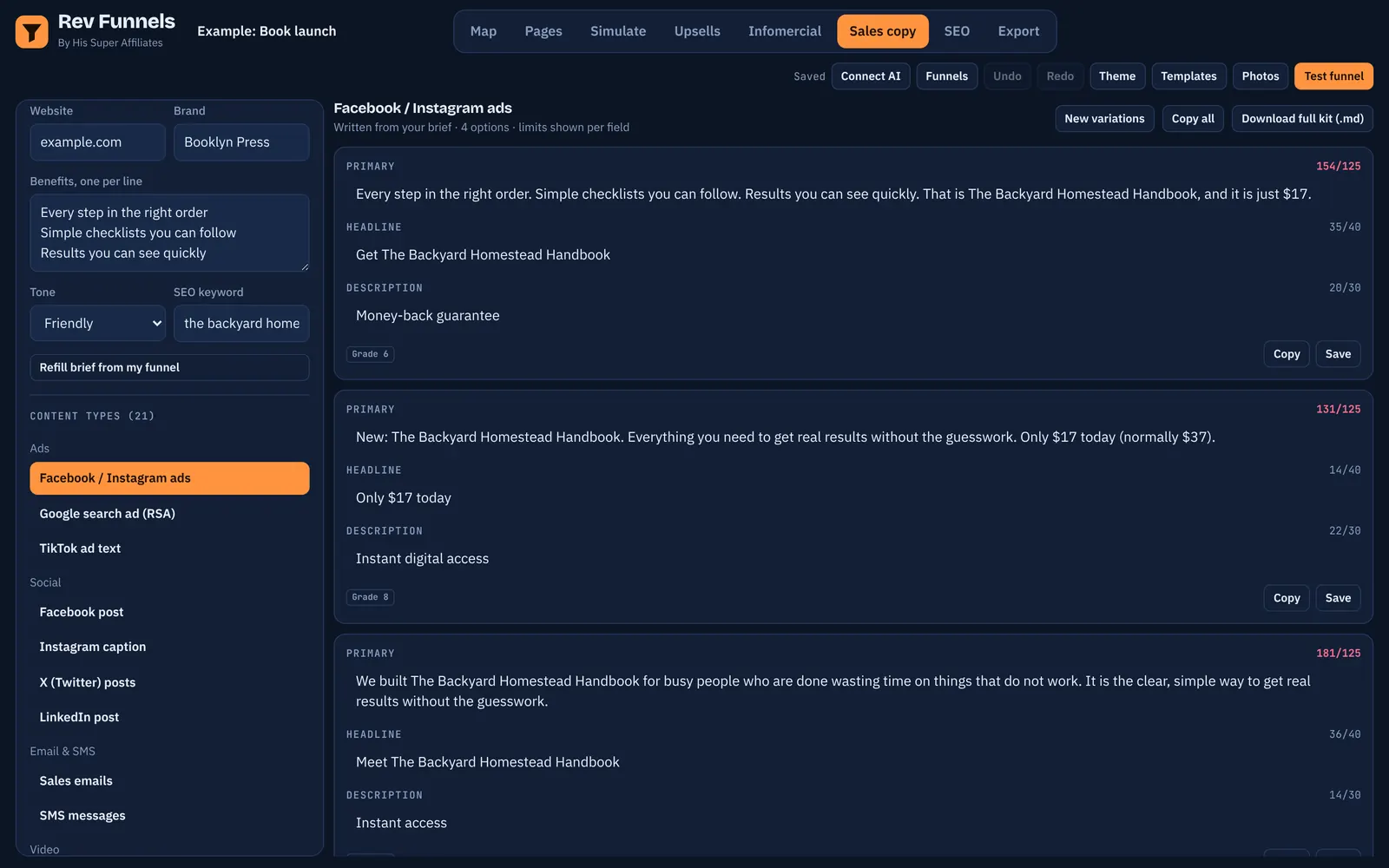Select Facebook / Instagram ads content type
The height and width of the screenshot is (868, 1389).
(169, 478)
